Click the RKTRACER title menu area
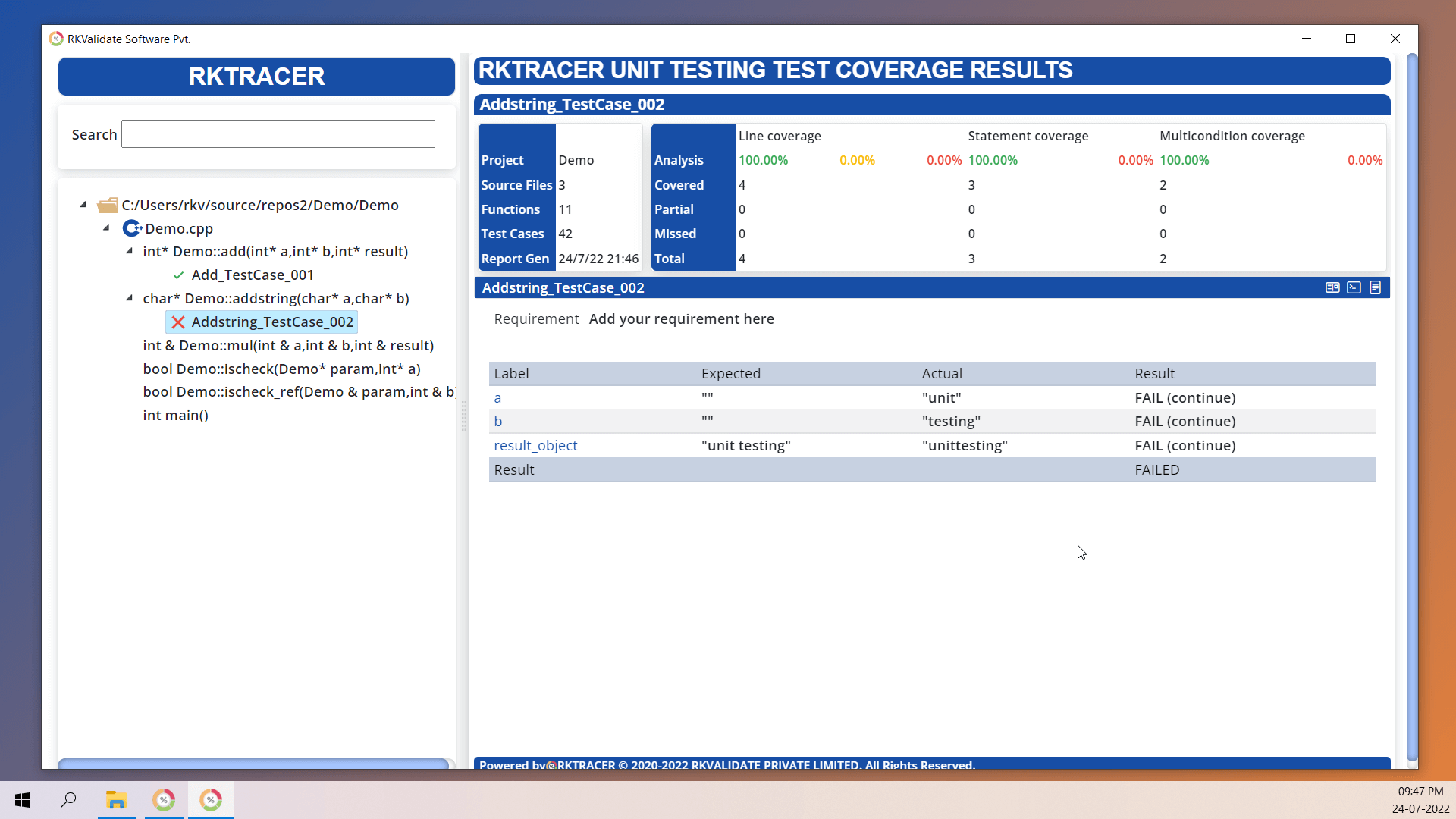The image size is (1456, 819). (x=256, y=76)
